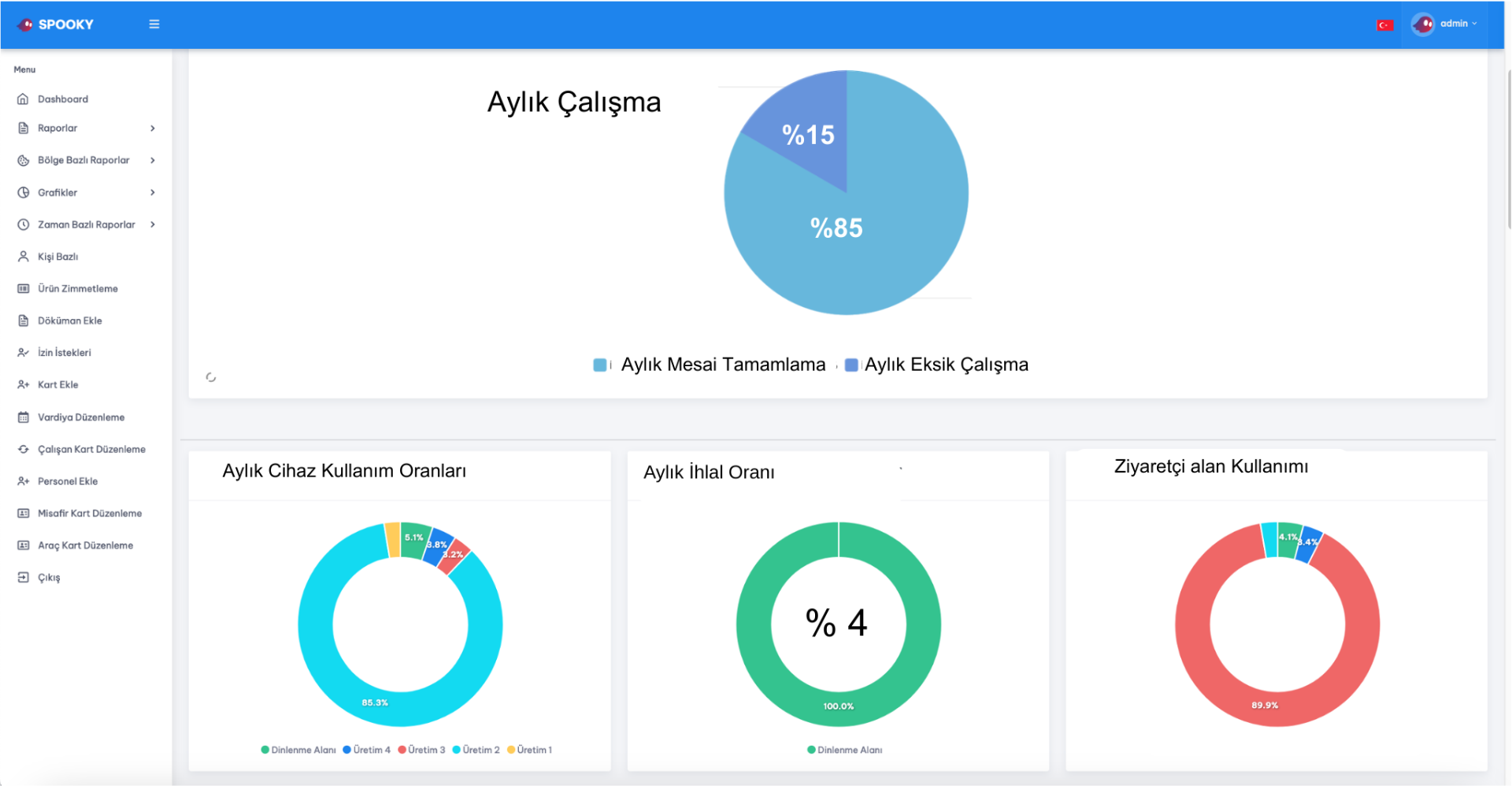Click the Turkish flag language icon

(x=1384, y=25)
